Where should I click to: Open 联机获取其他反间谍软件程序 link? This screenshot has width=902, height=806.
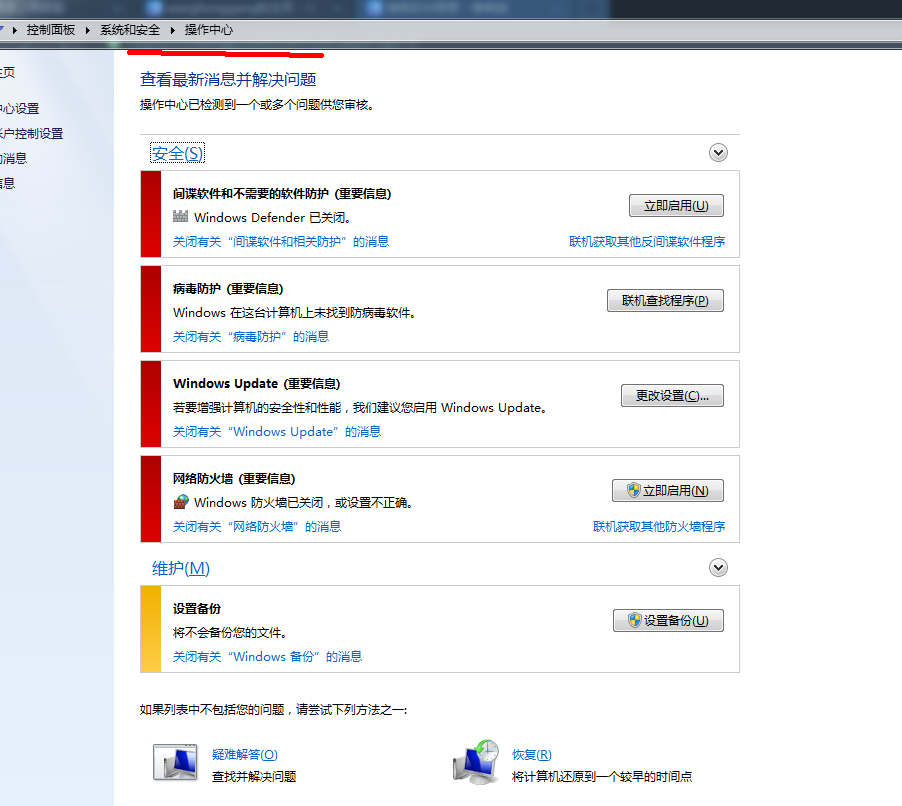pyautogui.click(x=647, y=242)
